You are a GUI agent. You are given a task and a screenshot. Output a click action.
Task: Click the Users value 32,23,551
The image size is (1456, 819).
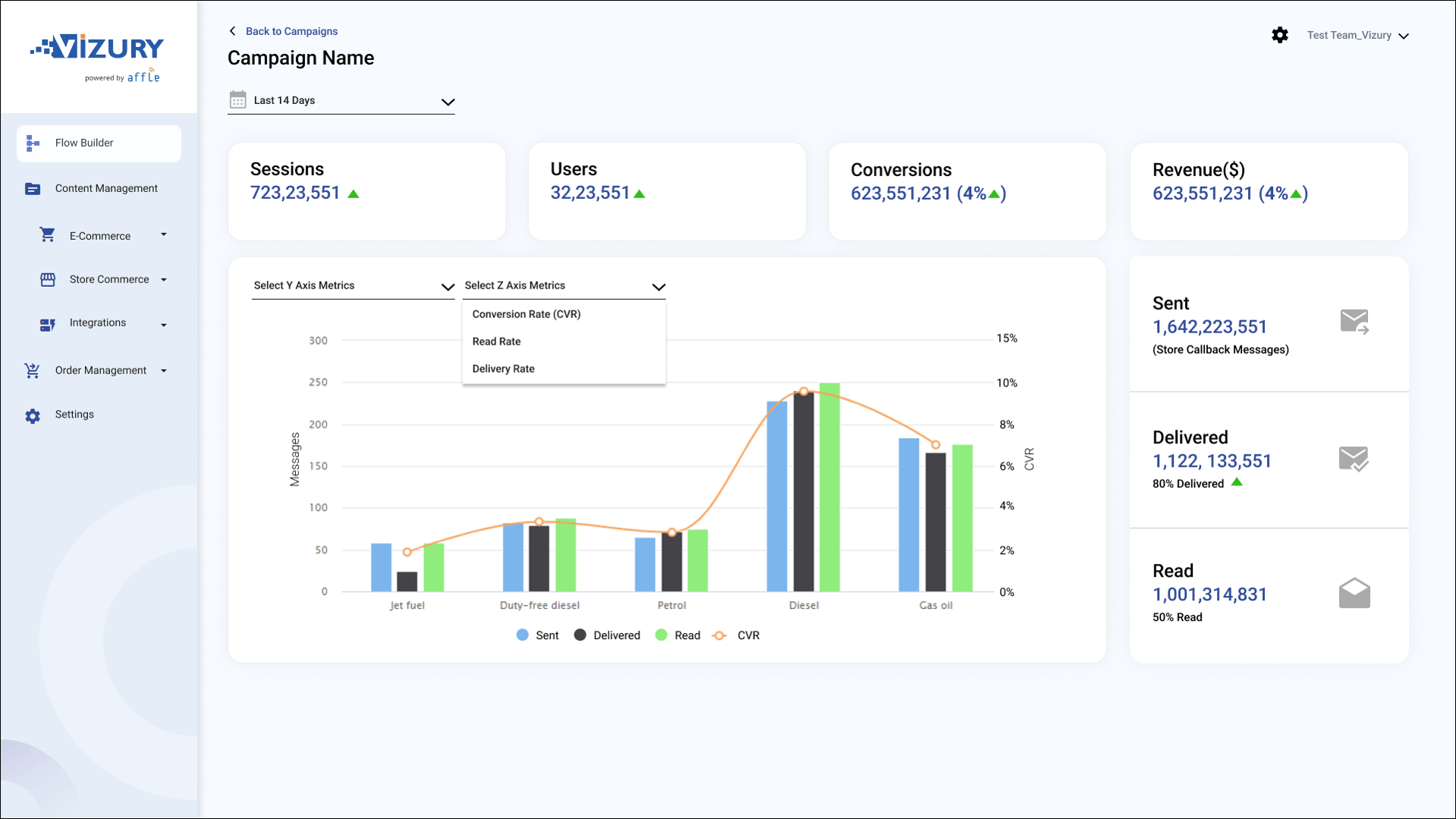pyautogui.click(x=590, y=193)
